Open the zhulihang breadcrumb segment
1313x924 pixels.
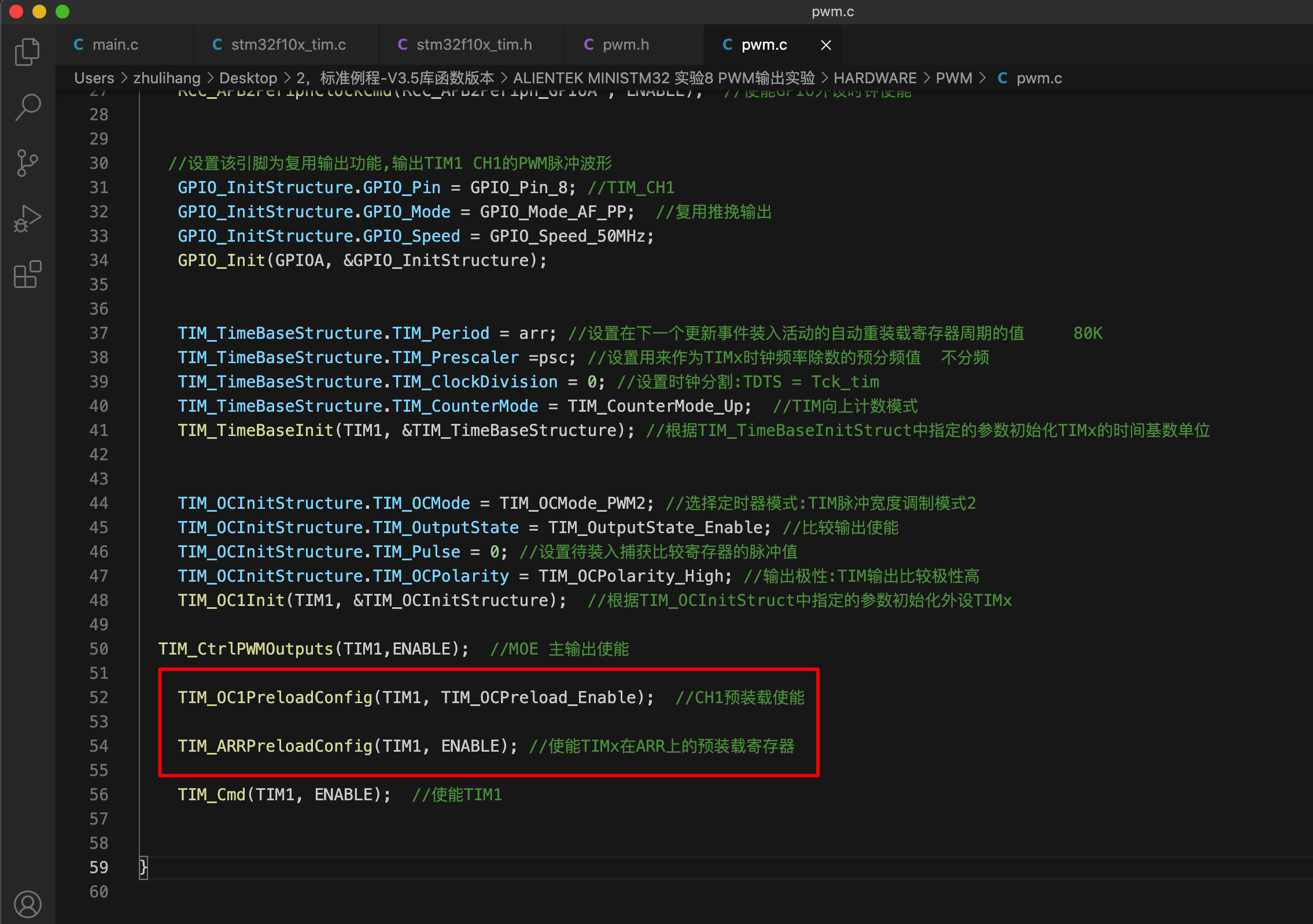[x=167, y=78]
